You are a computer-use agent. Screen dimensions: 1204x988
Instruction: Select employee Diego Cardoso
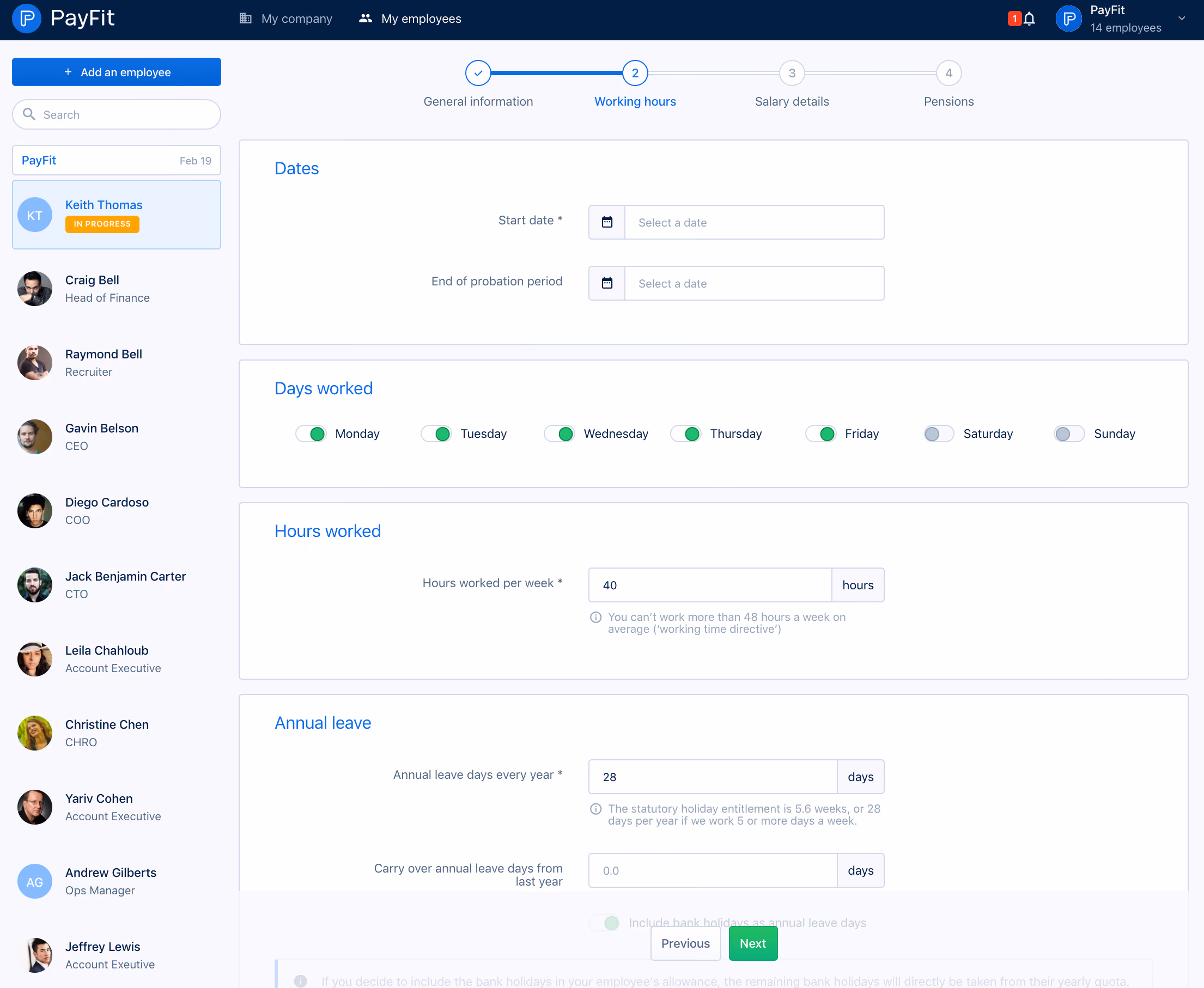tap(116, 510)
